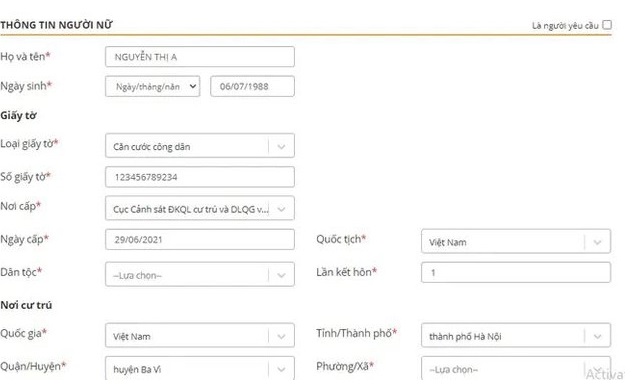Tick the 'Là người yêu cầu' checkbox

click(607, 25)
